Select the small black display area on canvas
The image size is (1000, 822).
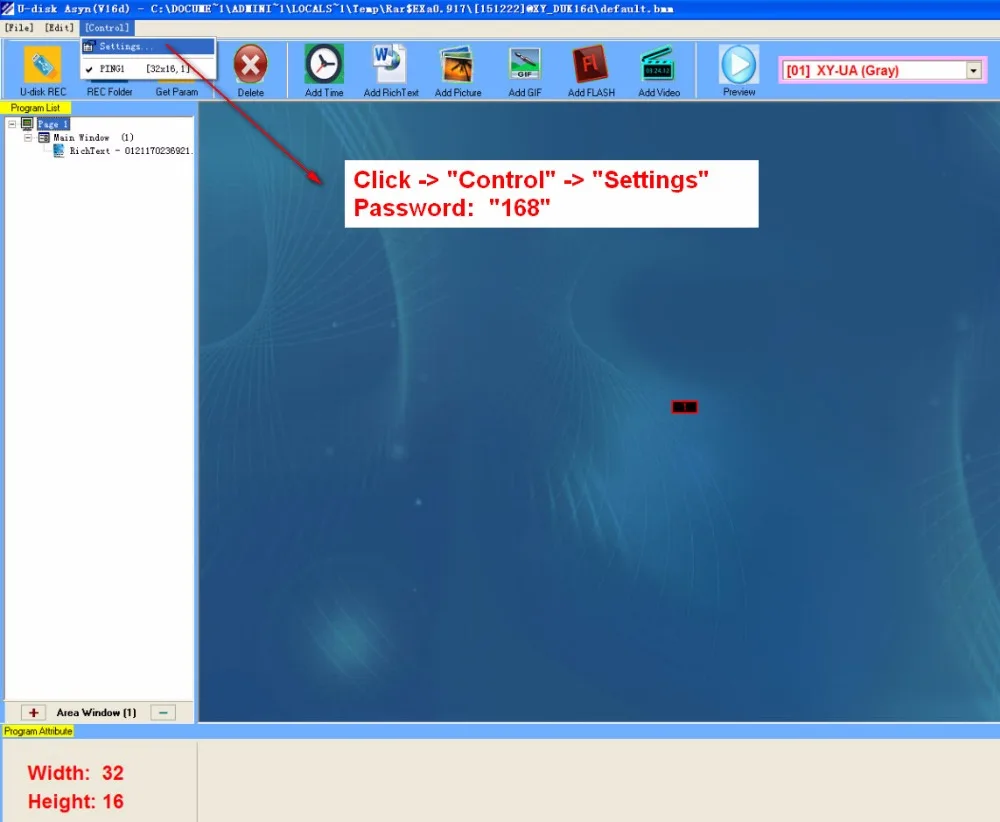pyautogui.click(x=684, y=407)
